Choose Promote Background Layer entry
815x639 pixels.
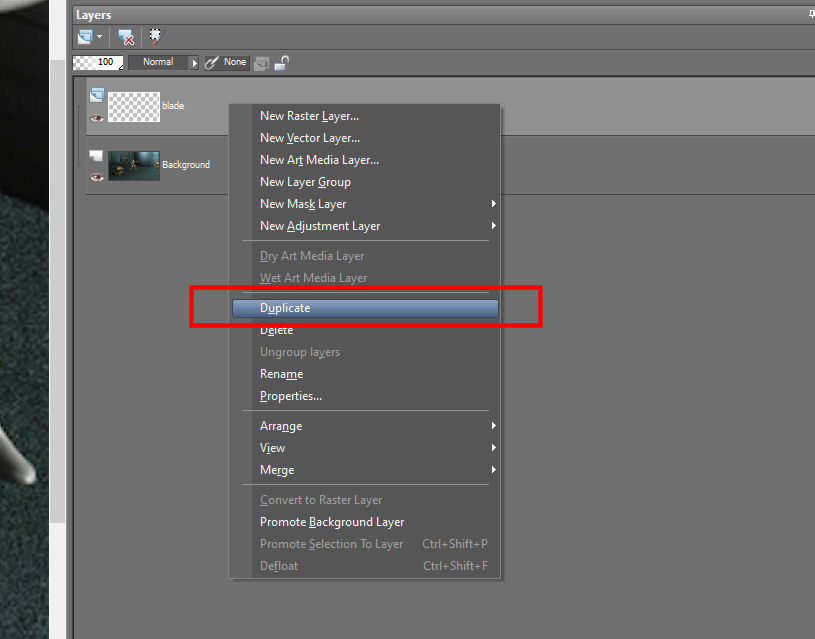(x=365, y=521)
